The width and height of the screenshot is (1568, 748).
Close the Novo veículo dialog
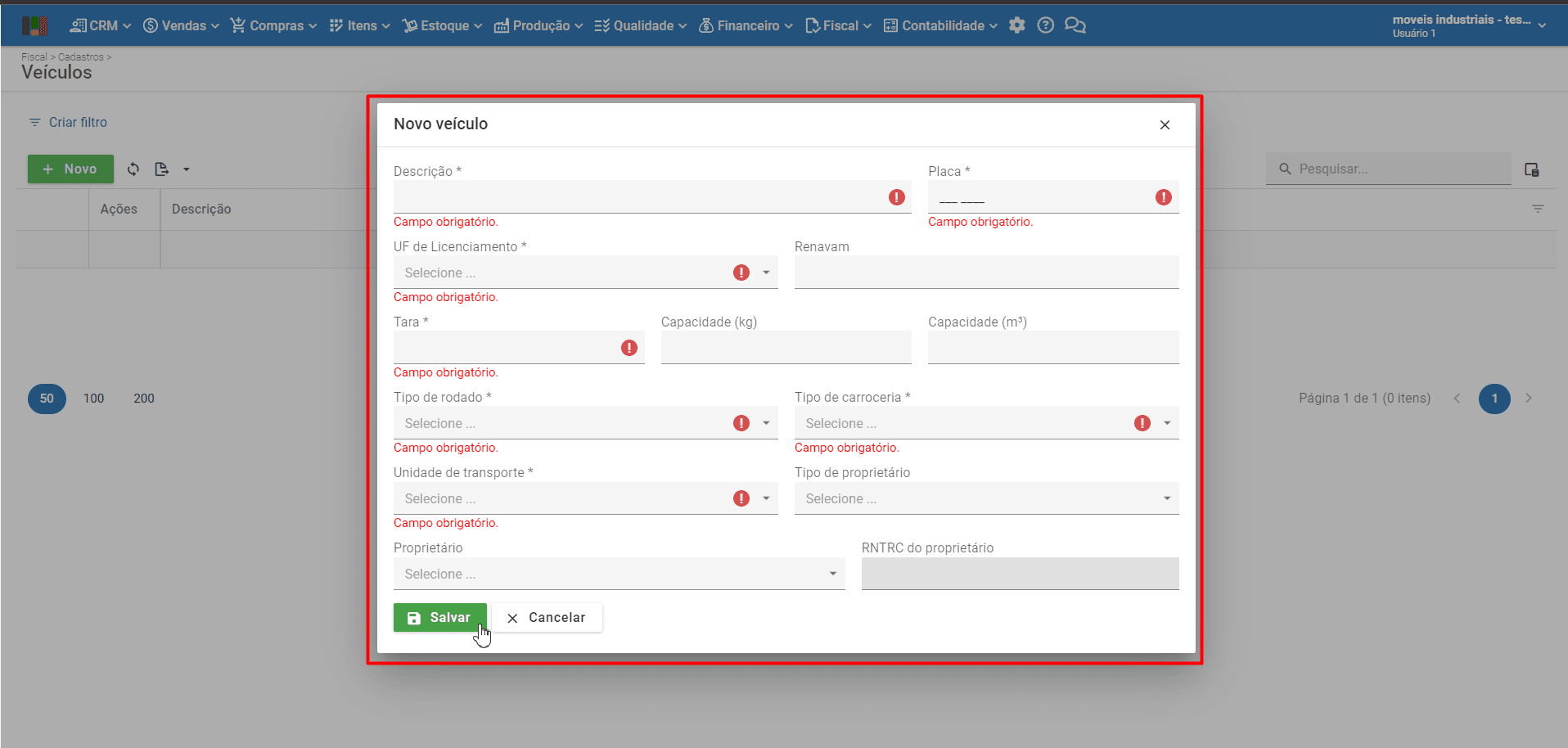[x=1165, y=124]
